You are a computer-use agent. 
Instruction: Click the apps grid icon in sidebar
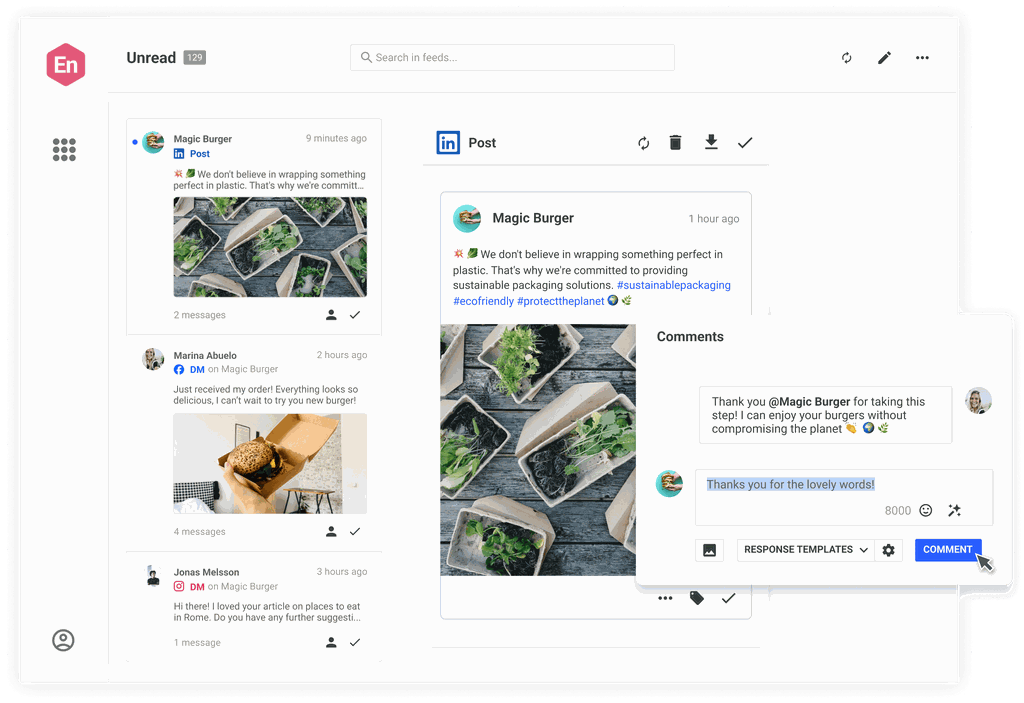64,150
